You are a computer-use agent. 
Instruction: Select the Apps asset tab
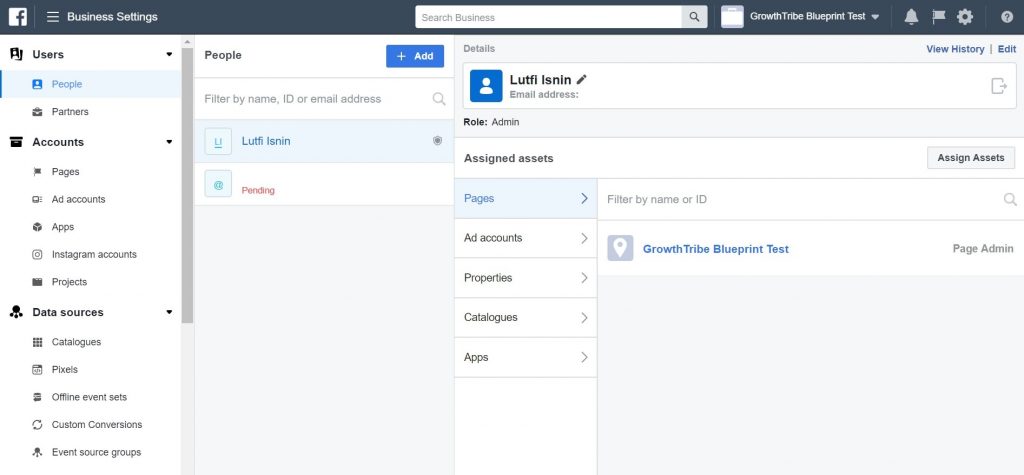point(526,357)
